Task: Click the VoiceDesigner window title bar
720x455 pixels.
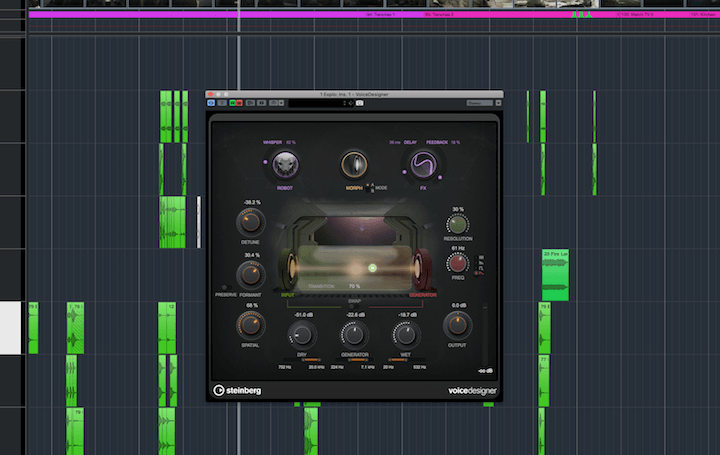Action: 354,94
